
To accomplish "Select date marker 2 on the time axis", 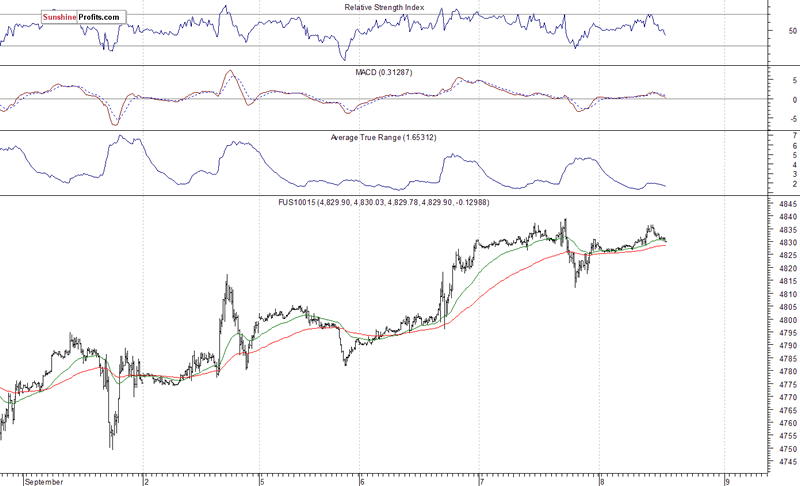I will coord(145,480).
